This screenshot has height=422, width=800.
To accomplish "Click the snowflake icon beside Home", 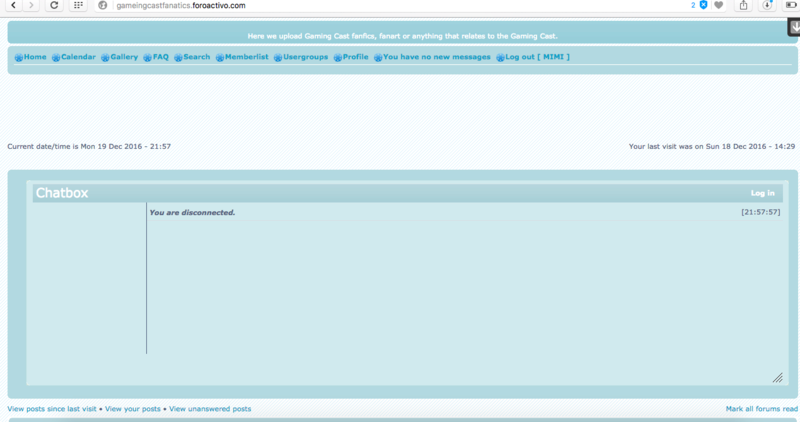I will point(19,58).
